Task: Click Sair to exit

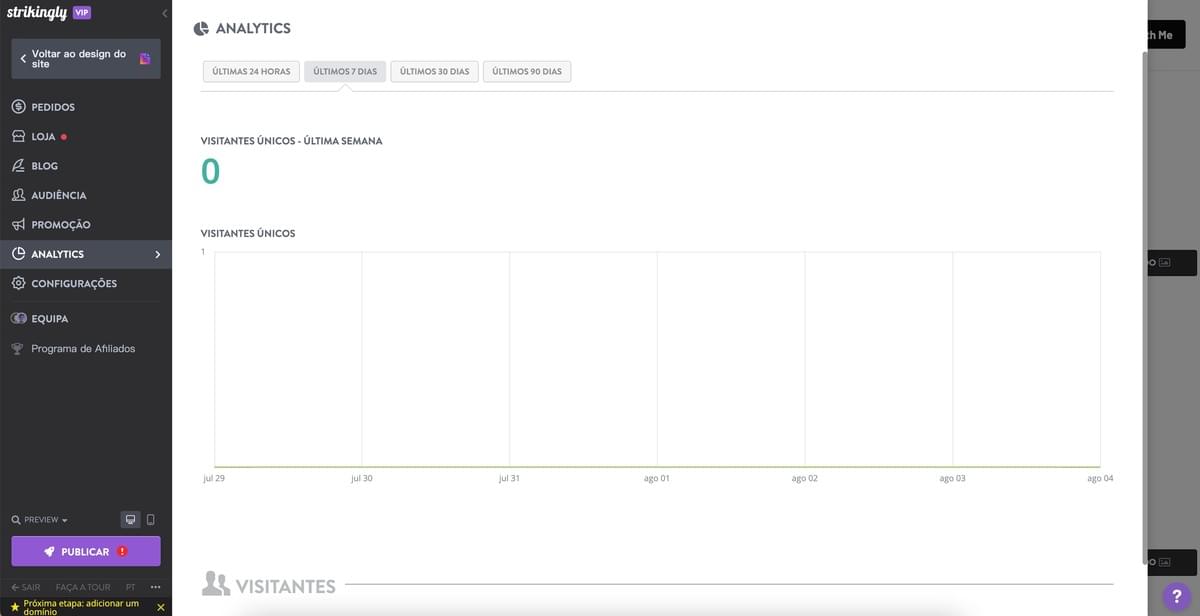Action: tap(25, 587)
